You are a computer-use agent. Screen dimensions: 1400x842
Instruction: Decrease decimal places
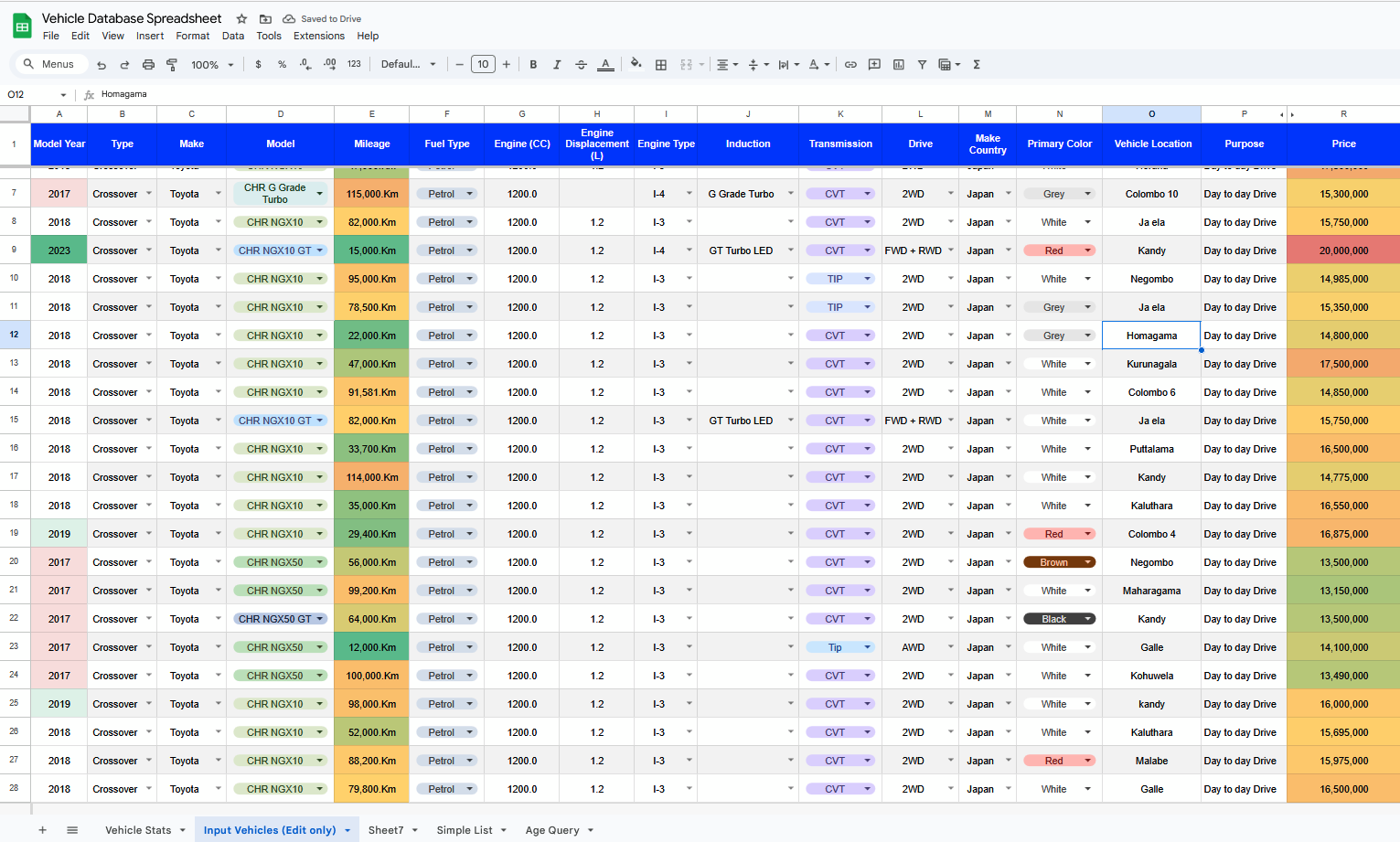click(305, 65)
